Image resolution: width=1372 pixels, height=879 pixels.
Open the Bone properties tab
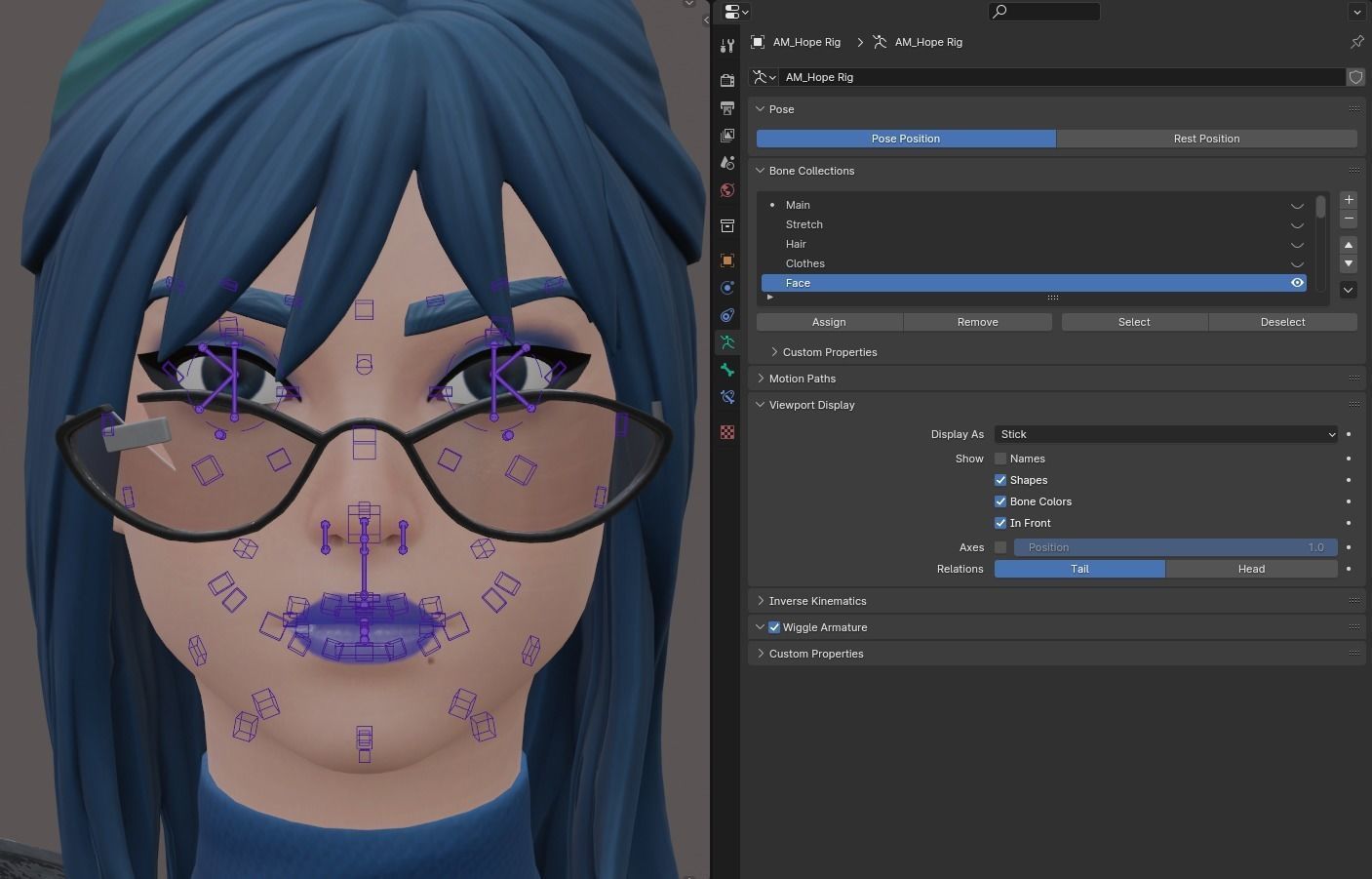727,370
